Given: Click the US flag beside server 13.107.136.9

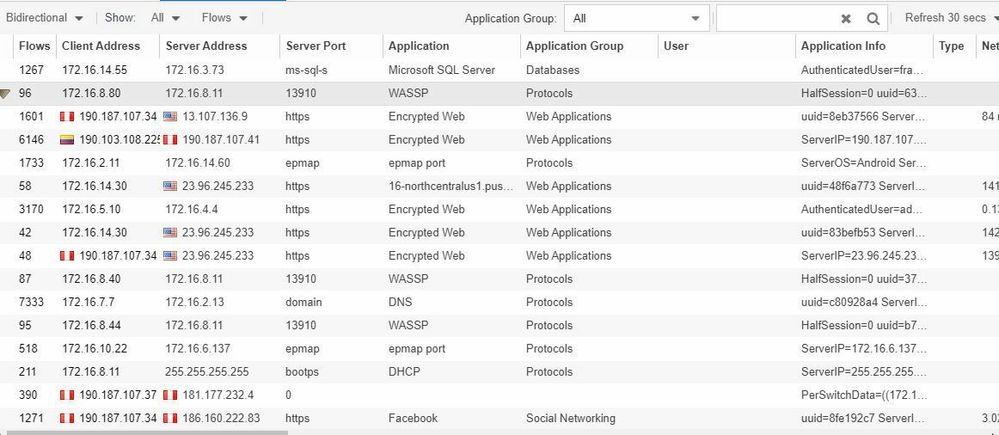Looking at the screenshot, I should click(x=170, y=117).
